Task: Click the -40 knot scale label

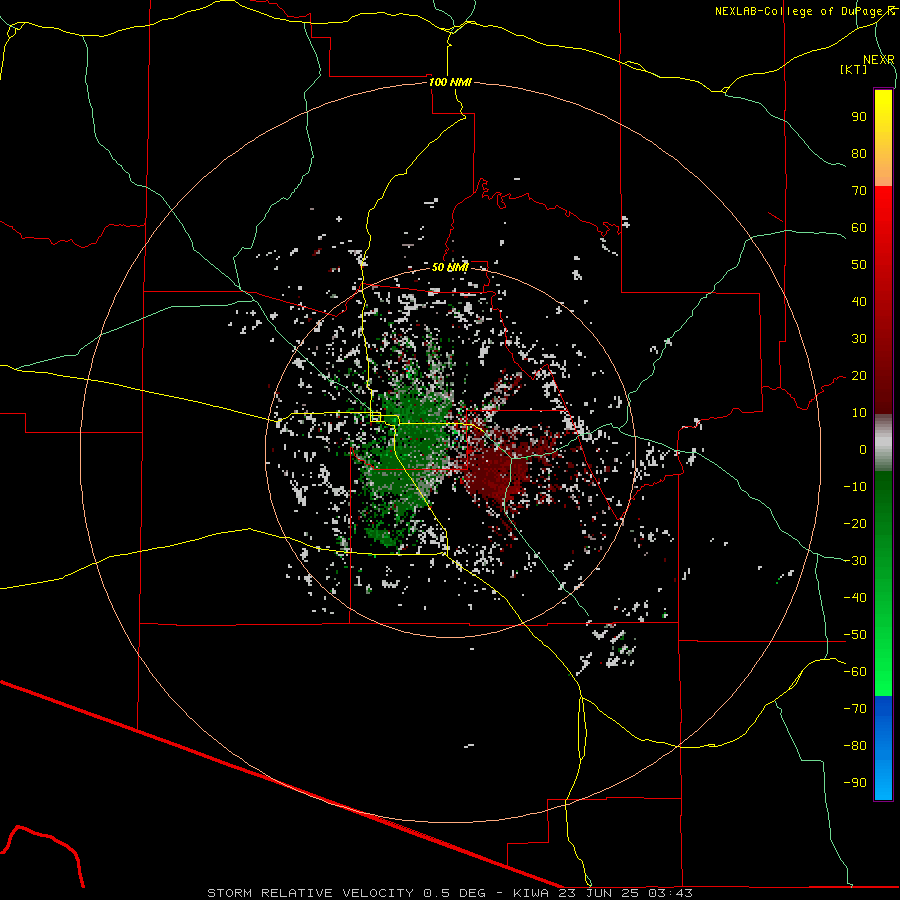Action: tap(855, 598)
